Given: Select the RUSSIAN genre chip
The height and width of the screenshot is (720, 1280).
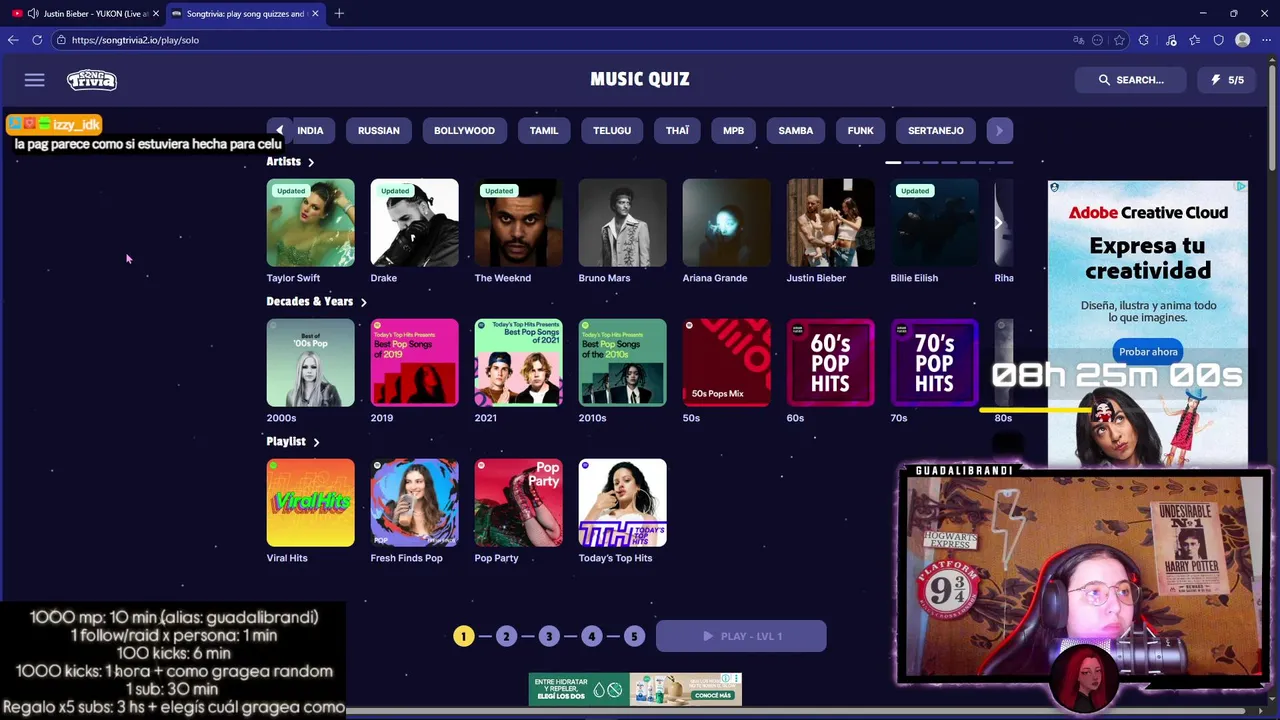Looking at the screenshot, I should (x=379, y=131).
